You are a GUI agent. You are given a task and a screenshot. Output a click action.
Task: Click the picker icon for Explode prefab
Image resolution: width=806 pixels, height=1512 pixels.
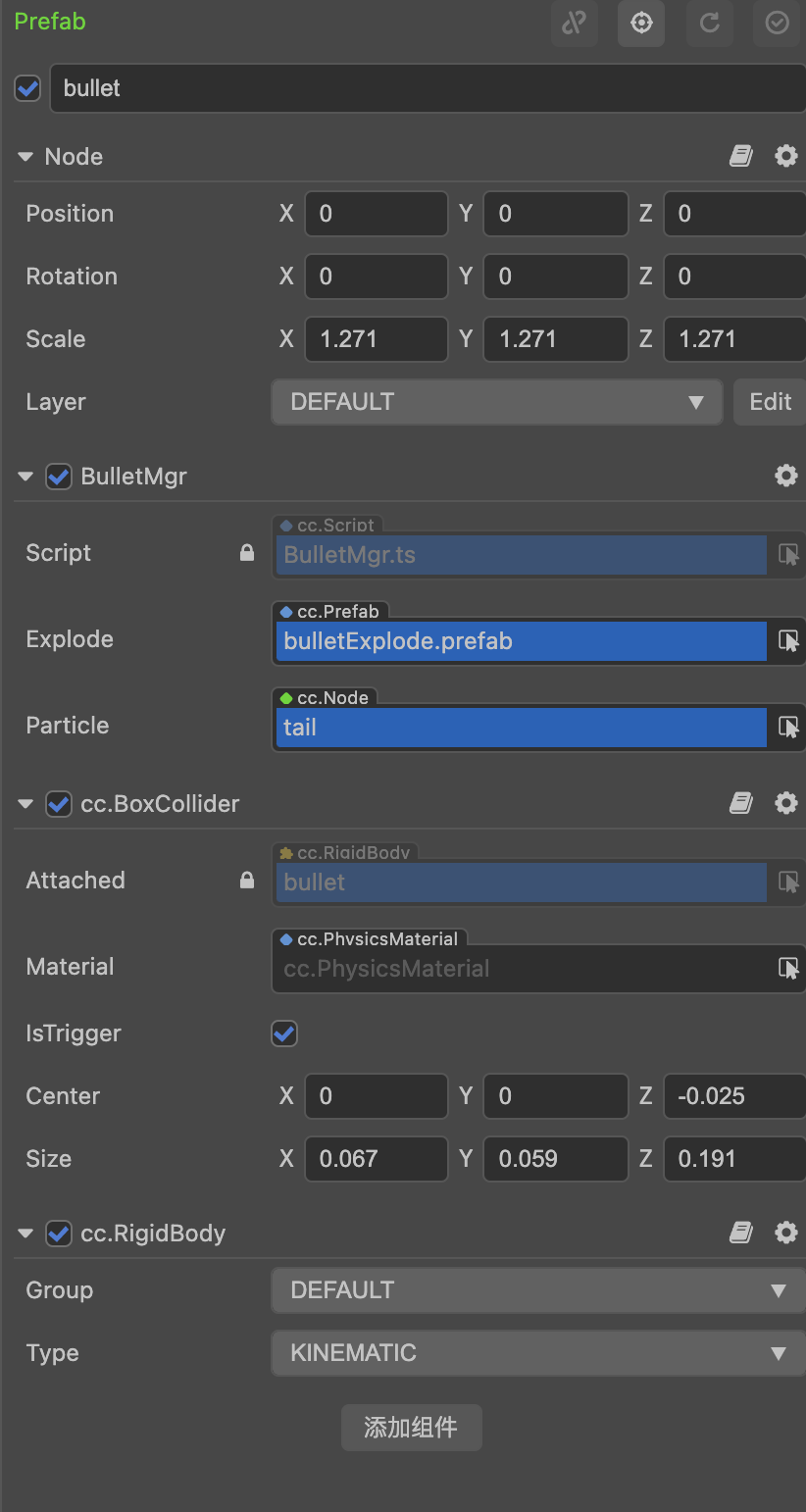788,641
